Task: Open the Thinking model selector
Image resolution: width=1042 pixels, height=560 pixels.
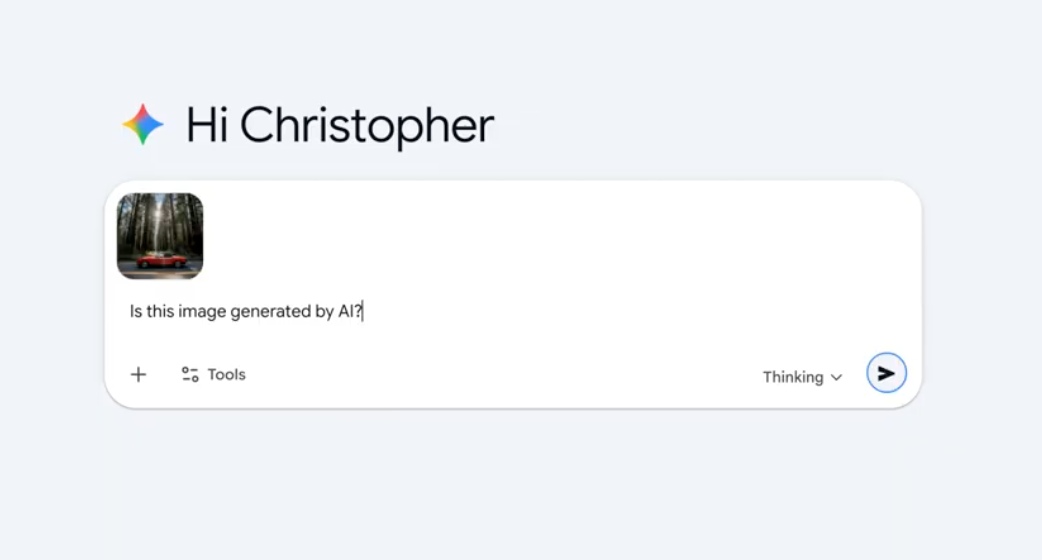Action: [802, 377]
